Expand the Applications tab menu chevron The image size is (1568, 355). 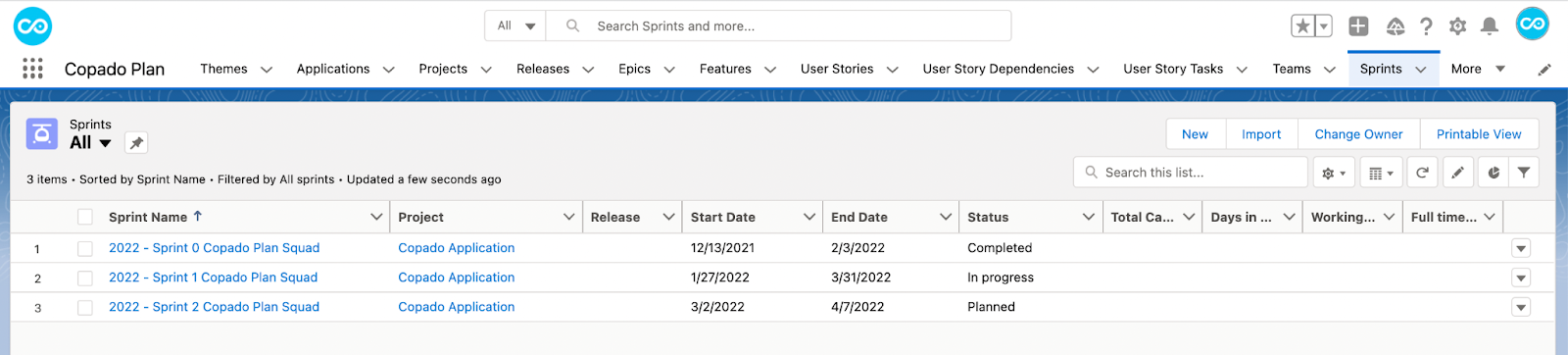(x=388, y=70)
